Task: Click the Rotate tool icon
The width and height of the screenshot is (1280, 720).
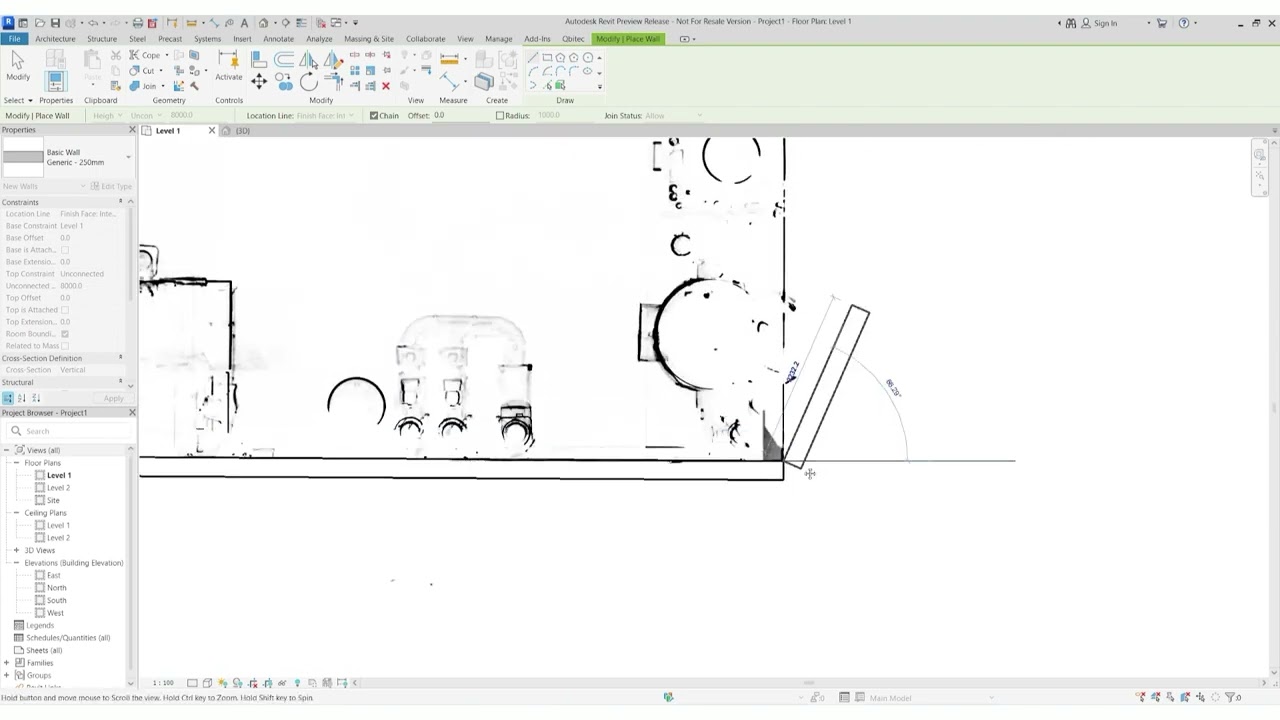Action: click(x=308, y=83)
